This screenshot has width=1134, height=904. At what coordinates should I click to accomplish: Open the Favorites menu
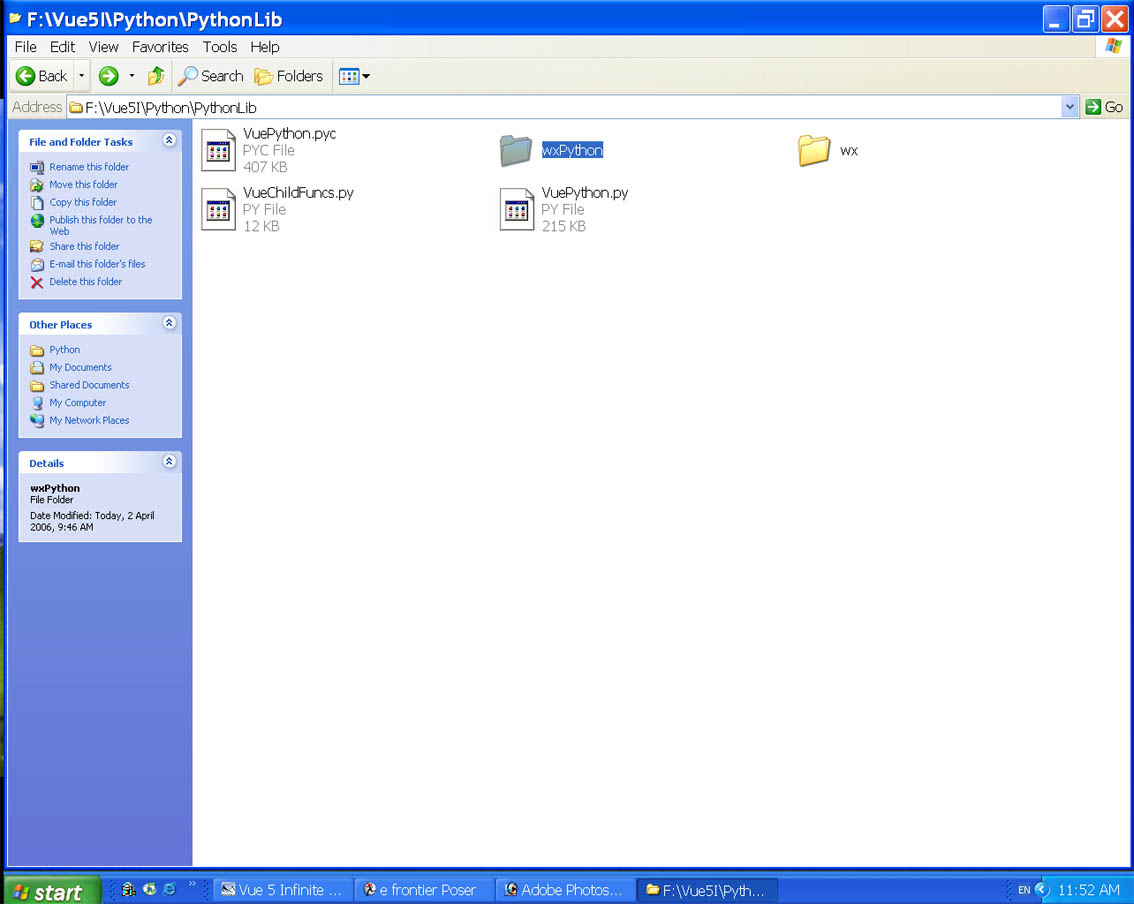(160, 47)
